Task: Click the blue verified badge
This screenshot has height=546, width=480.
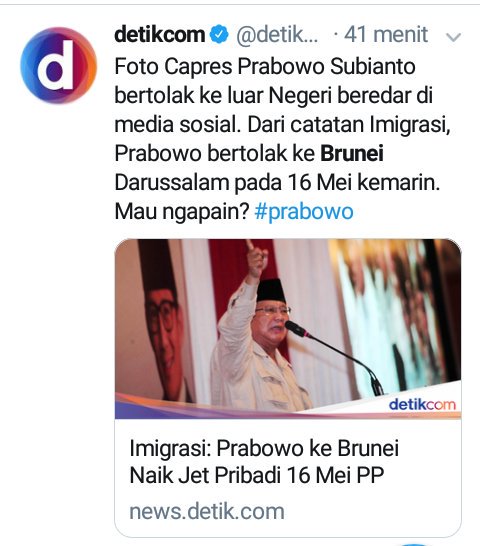Action: [219, 34]
